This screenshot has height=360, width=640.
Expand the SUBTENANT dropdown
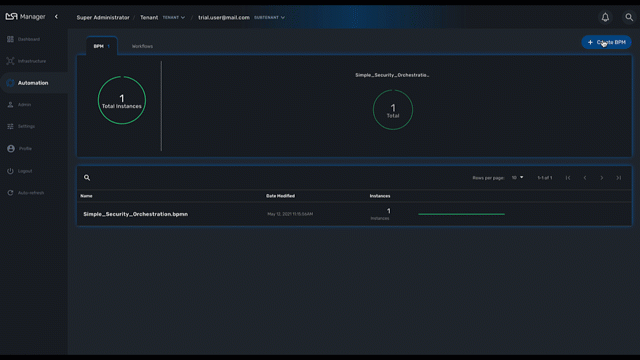point(269,18)
